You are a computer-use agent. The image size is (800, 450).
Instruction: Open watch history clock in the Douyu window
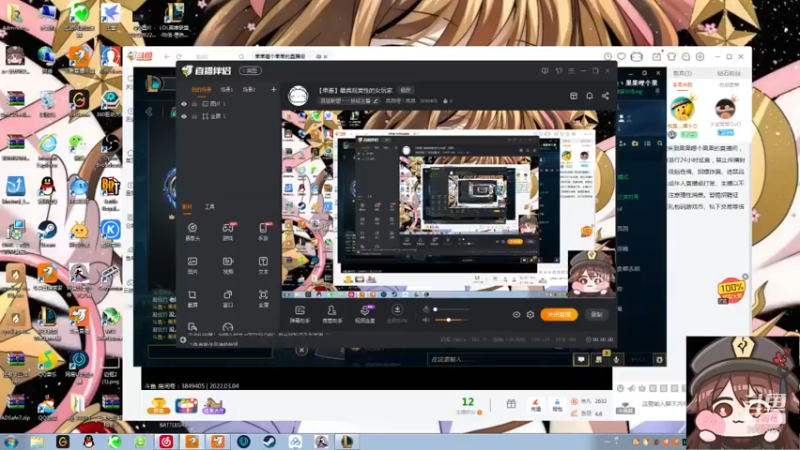(607, 57)
